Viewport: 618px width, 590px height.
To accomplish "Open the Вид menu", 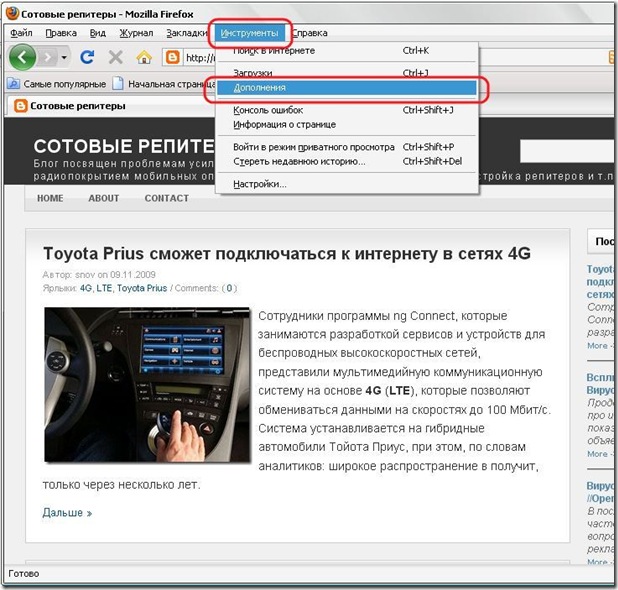I will 98,33.
